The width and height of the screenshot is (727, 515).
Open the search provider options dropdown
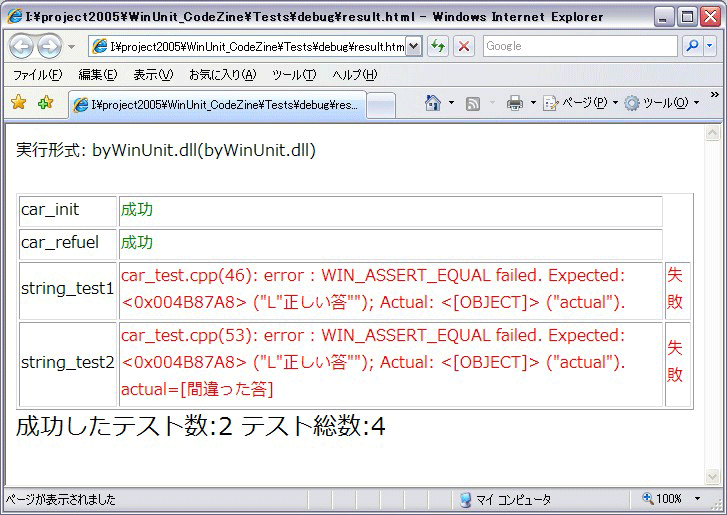coord(710,46)
